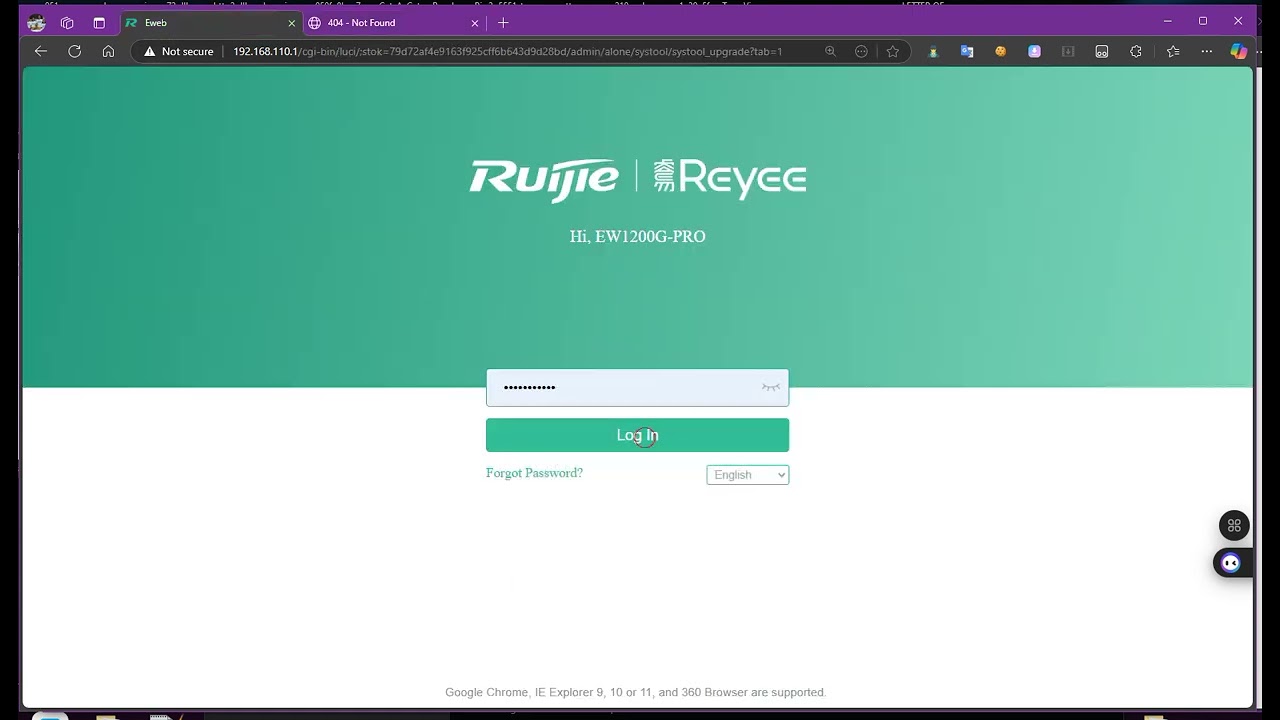Open the workspaces icon in title bar
Screen dimensions: 1280x720
click(x=67, y=22)
